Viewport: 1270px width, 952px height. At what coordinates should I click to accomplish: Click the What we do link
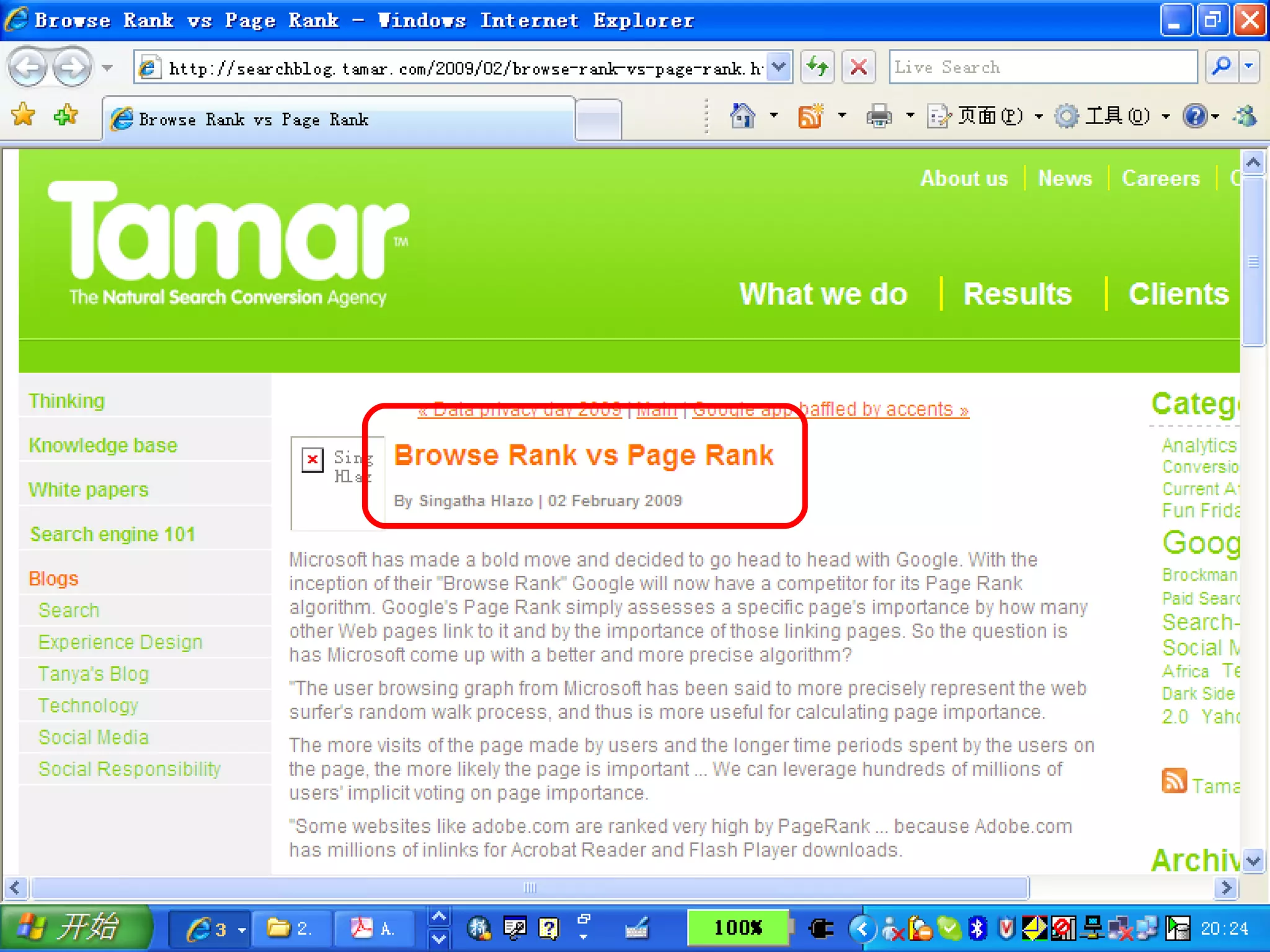pos(823,294)
